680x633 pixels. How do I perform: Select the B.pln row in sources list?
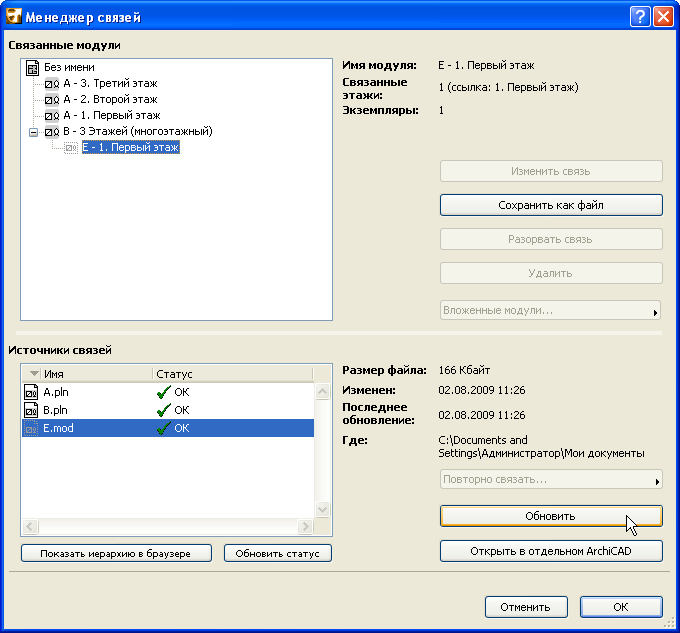[168, 410]
